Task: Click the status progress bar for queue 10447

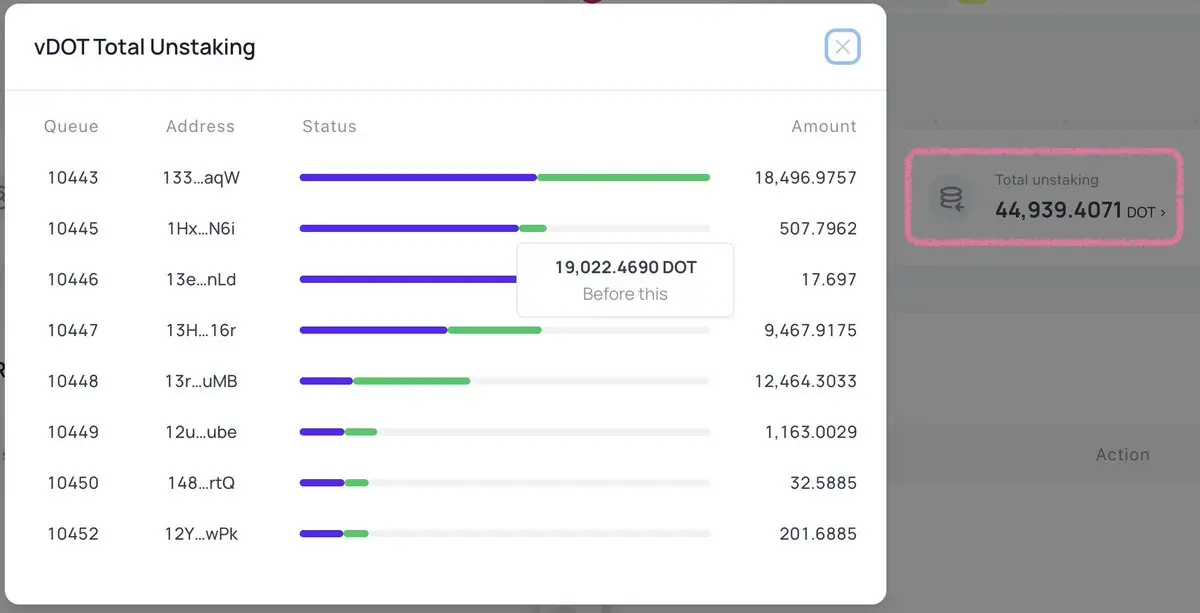Action: point(505,330)
